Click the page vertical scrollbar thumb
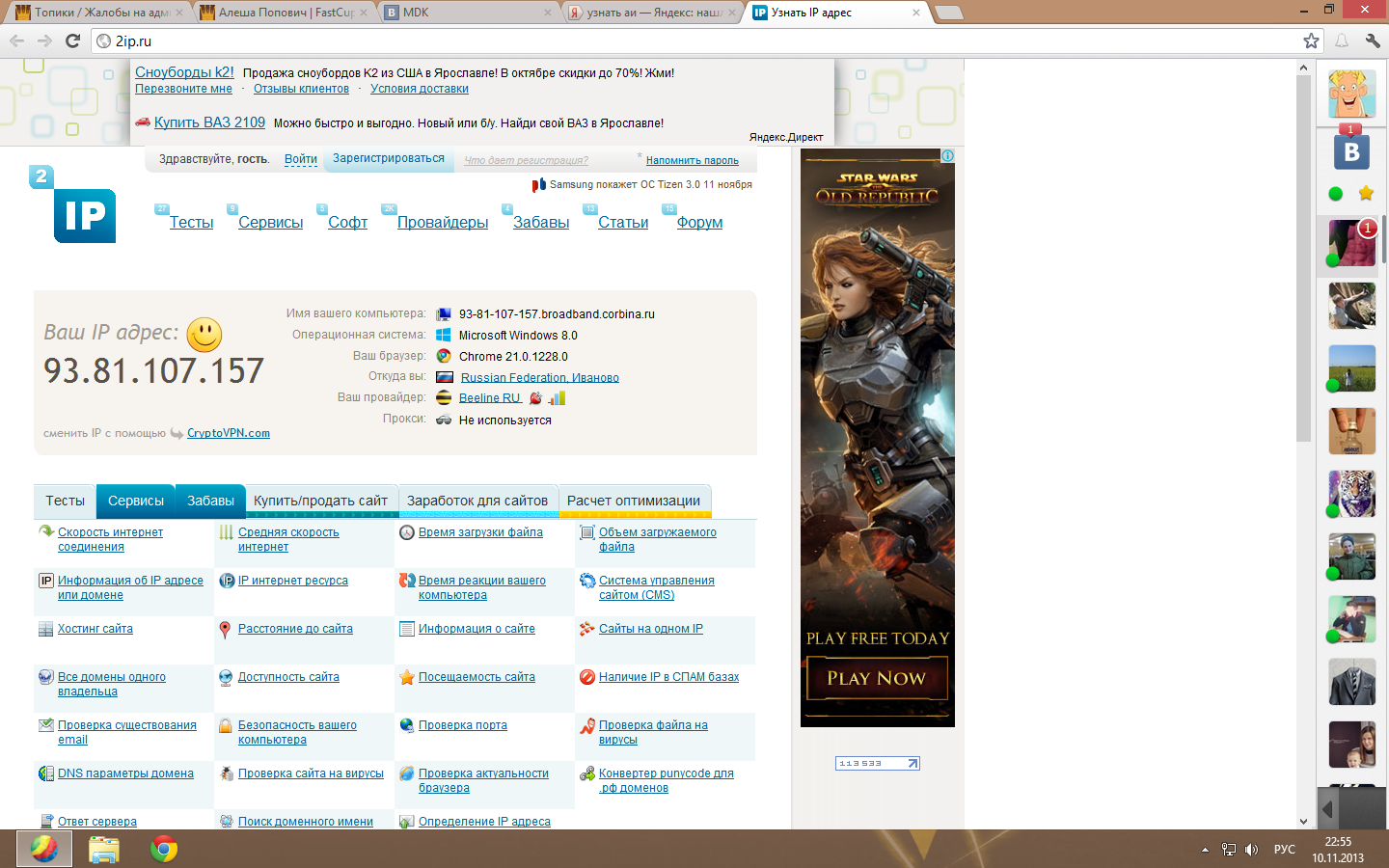The width and height of the screenshot is (1389, 868). (x=1303, y=258)
